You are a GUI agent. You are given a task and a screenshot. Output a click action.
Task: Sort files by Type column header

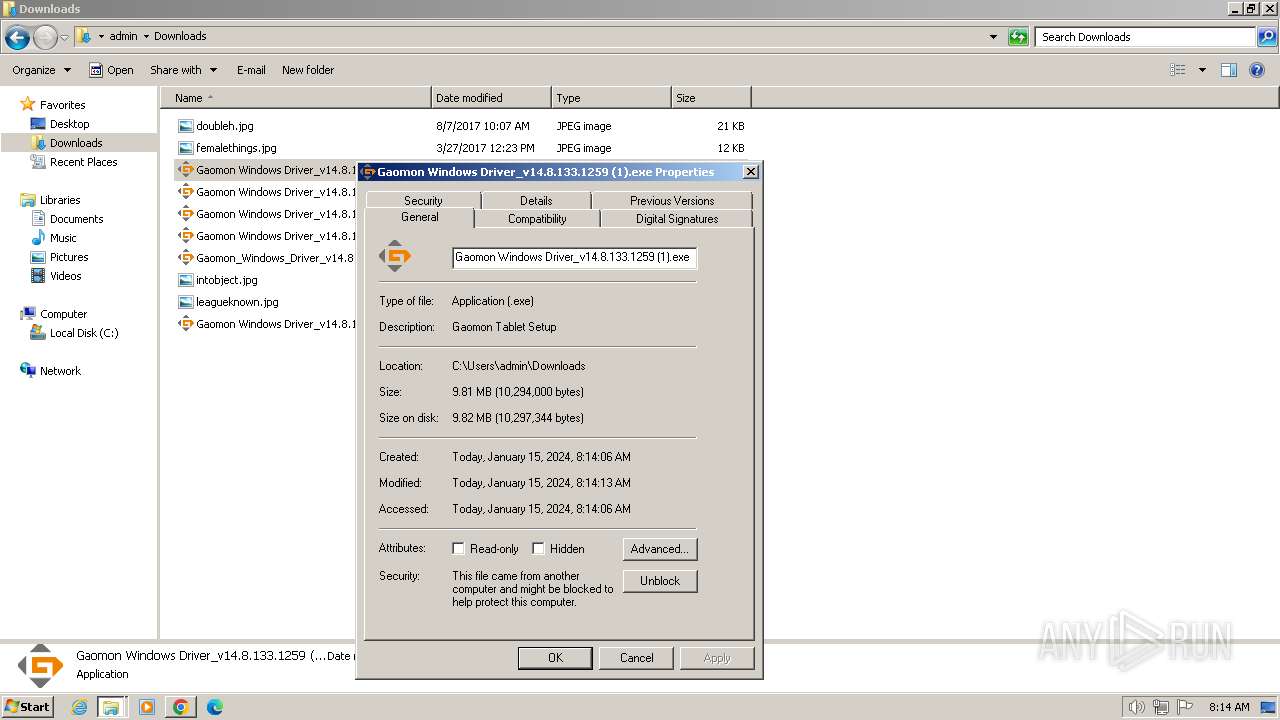click(611, 98)
